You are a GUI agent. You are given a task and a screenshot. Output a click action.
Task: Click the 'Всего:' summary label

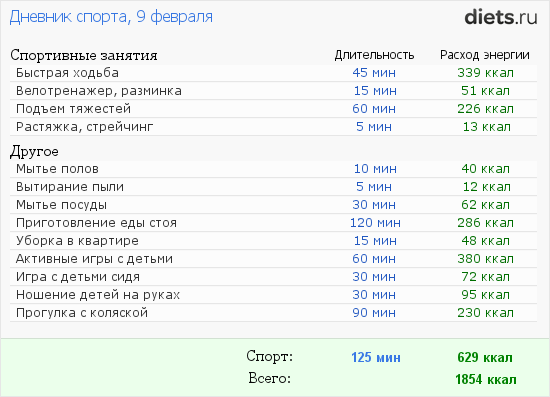pos(270,378)
